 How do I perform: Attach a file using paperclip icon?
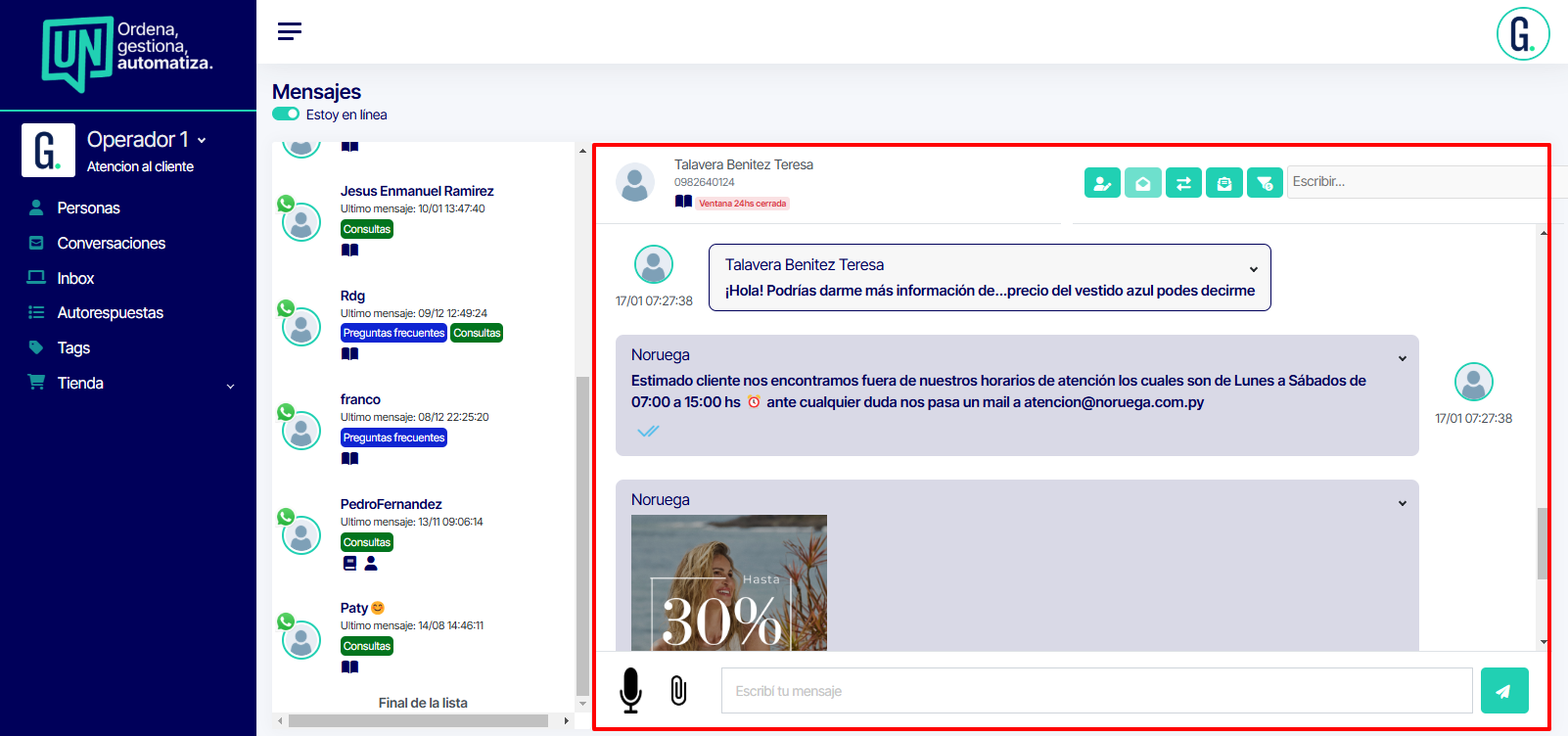(678, 690)
